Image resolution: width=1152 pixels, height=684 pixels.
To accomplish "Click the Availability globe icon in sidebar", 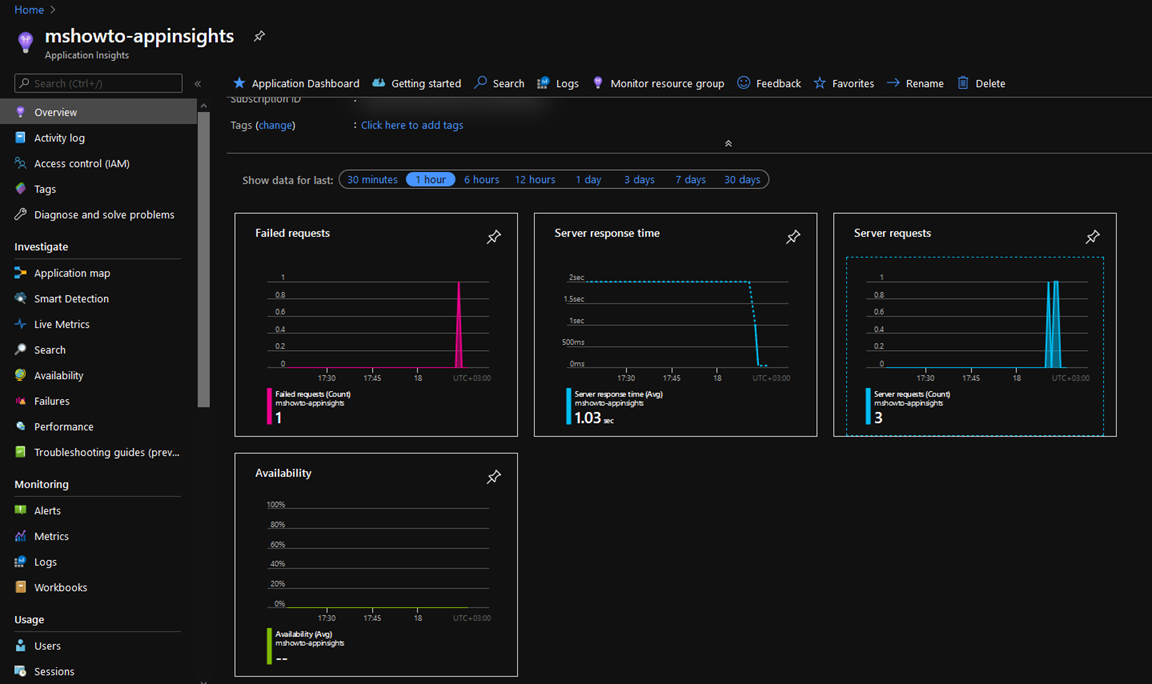I will point(21,375).
